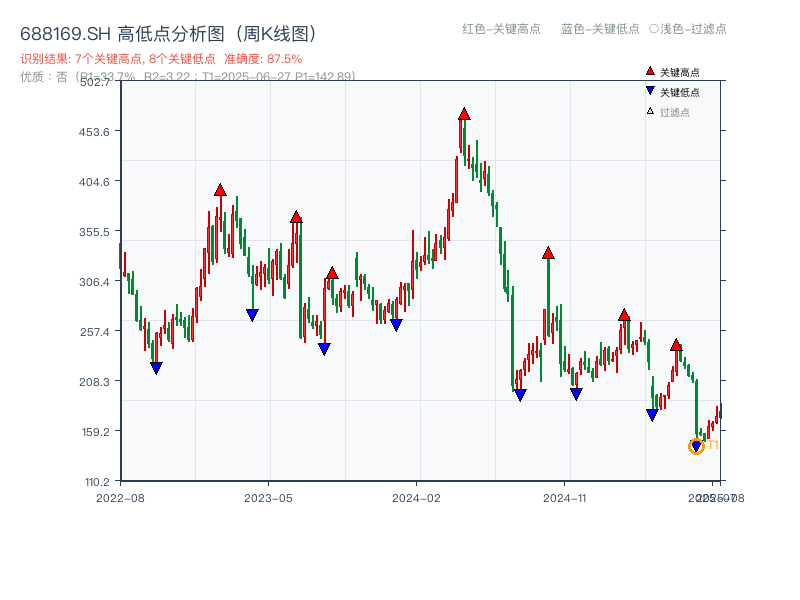Select the circled orange filter point at chart bottom
800x600 pixels.
click(697, 446)
